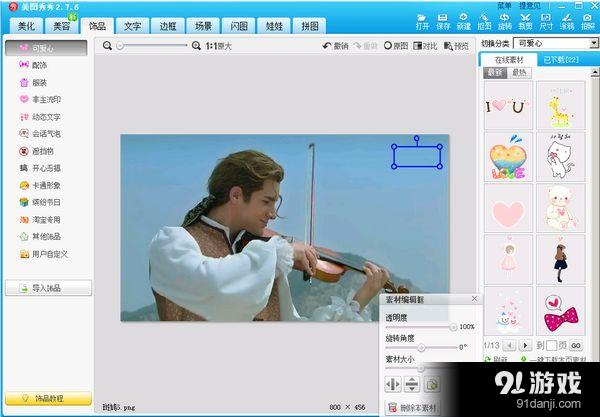Viewport: 600px width, 417px height.
Task: Open the 在线素材 online materials tab
Action: (509, 60)
